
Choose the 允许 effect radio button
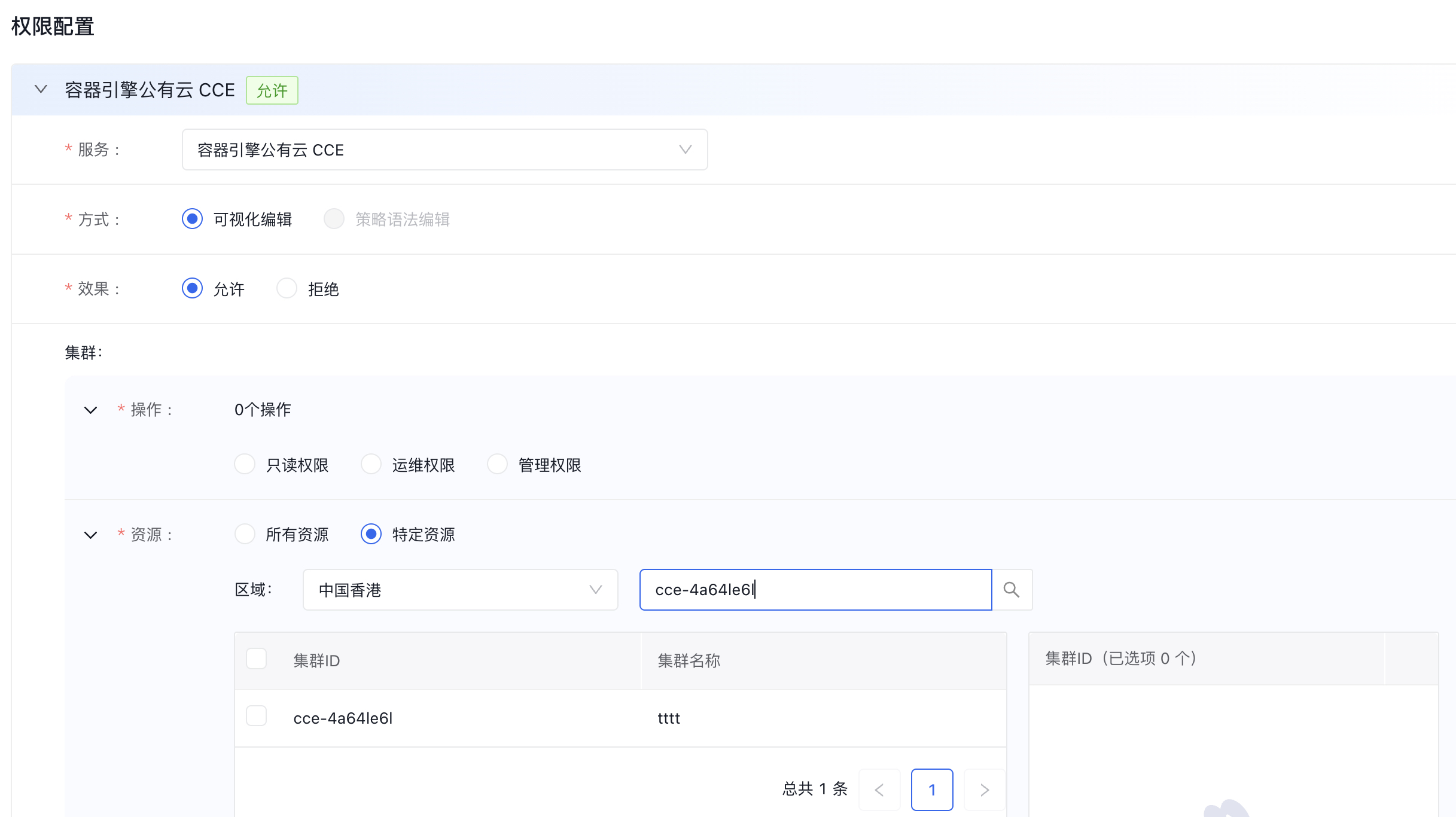pyautogui.click(x=192, y=289)
